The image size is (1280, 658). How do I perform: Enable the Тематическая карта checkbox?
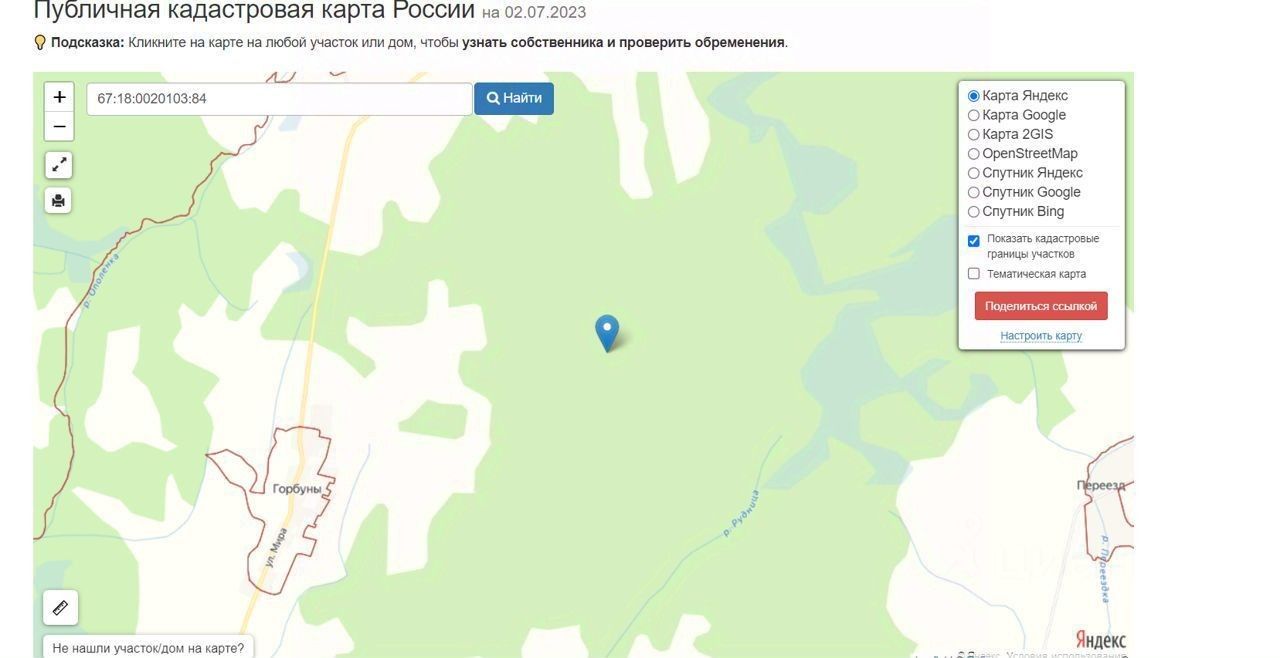[x=974, y=274]
